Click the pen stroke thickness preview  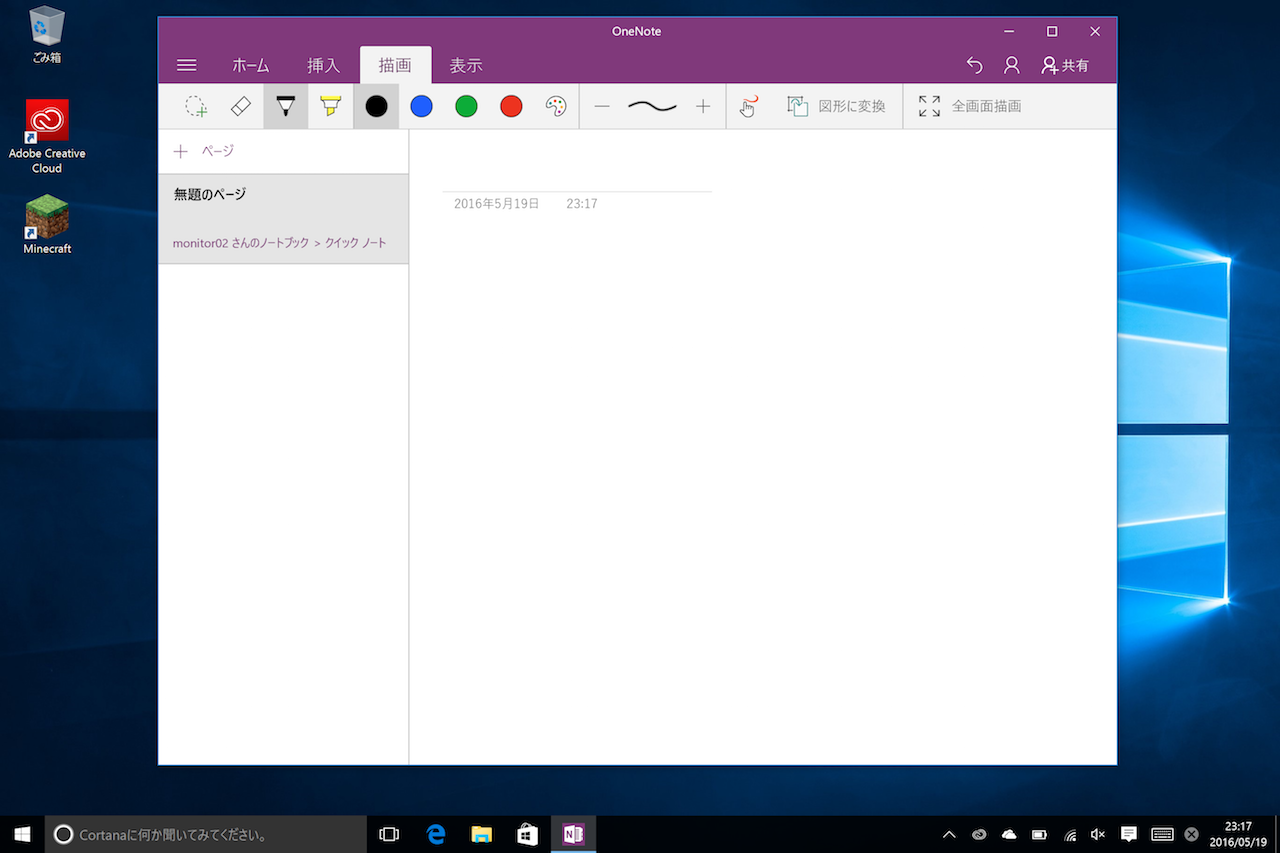pos(652,106)
